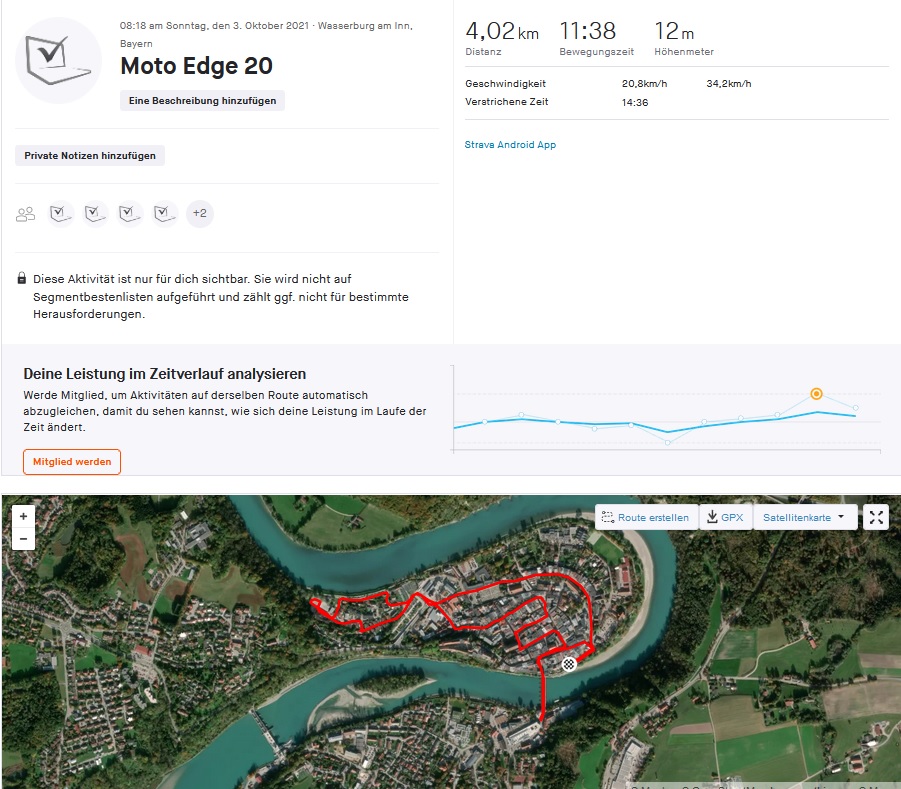Zoom in on the map
This screenshot has height=789, width=901.
click(x=23, y=516)
